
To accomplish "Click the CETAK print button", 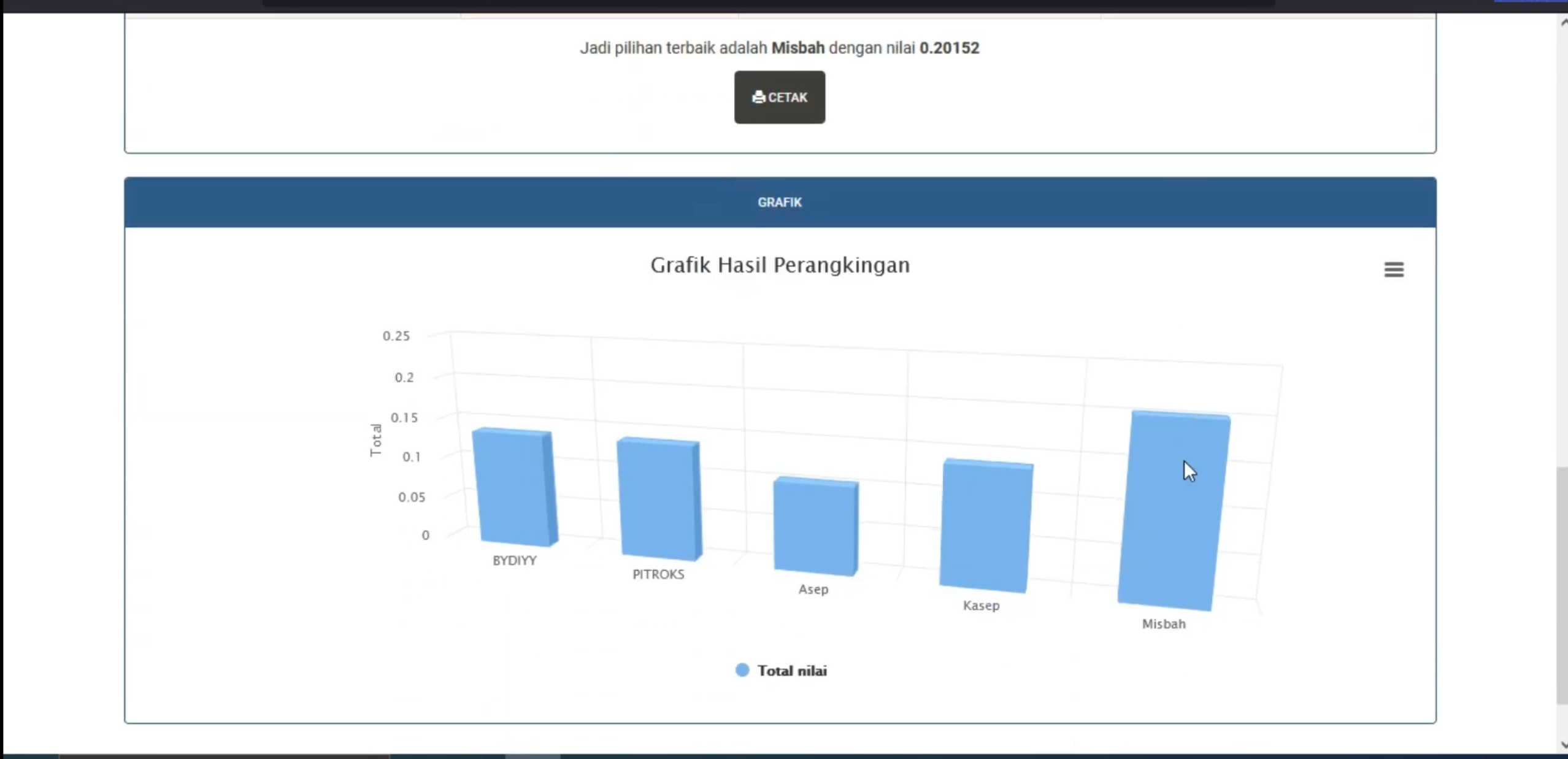I will coord(779,97).
